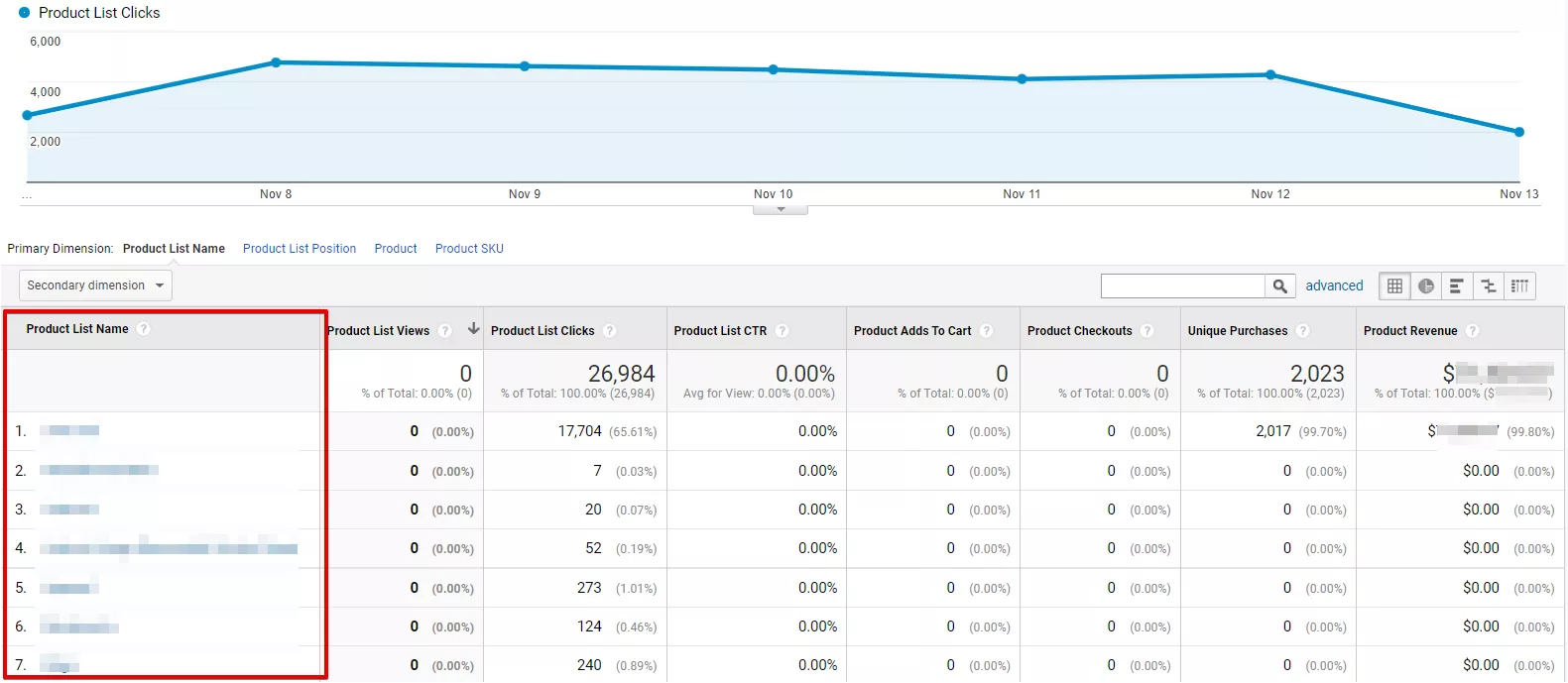This screenshot has height=683, width=1568.
Task: Click the Nov 11 chart data point
Action: (x=1023, y=79)
